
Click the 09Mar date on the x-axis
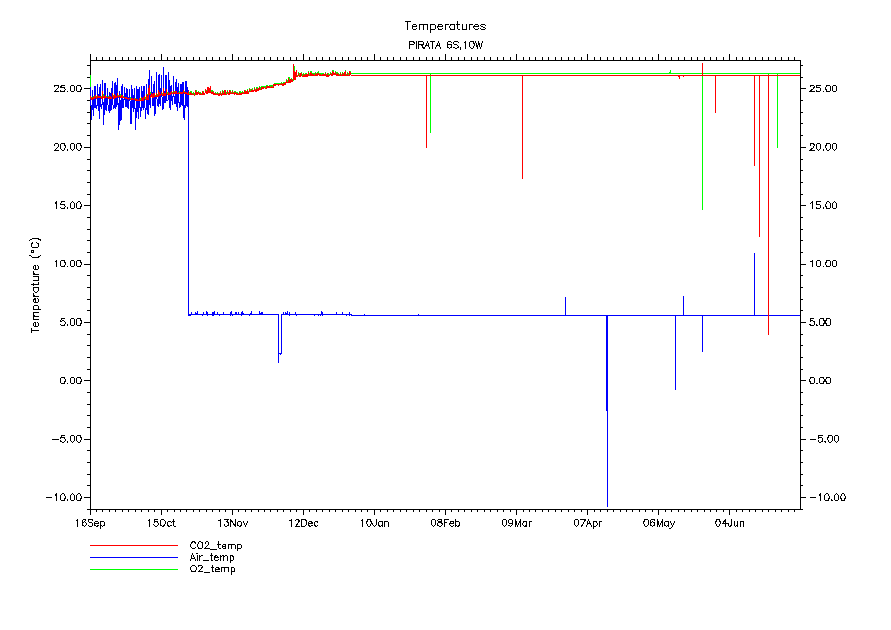point(516,523)
